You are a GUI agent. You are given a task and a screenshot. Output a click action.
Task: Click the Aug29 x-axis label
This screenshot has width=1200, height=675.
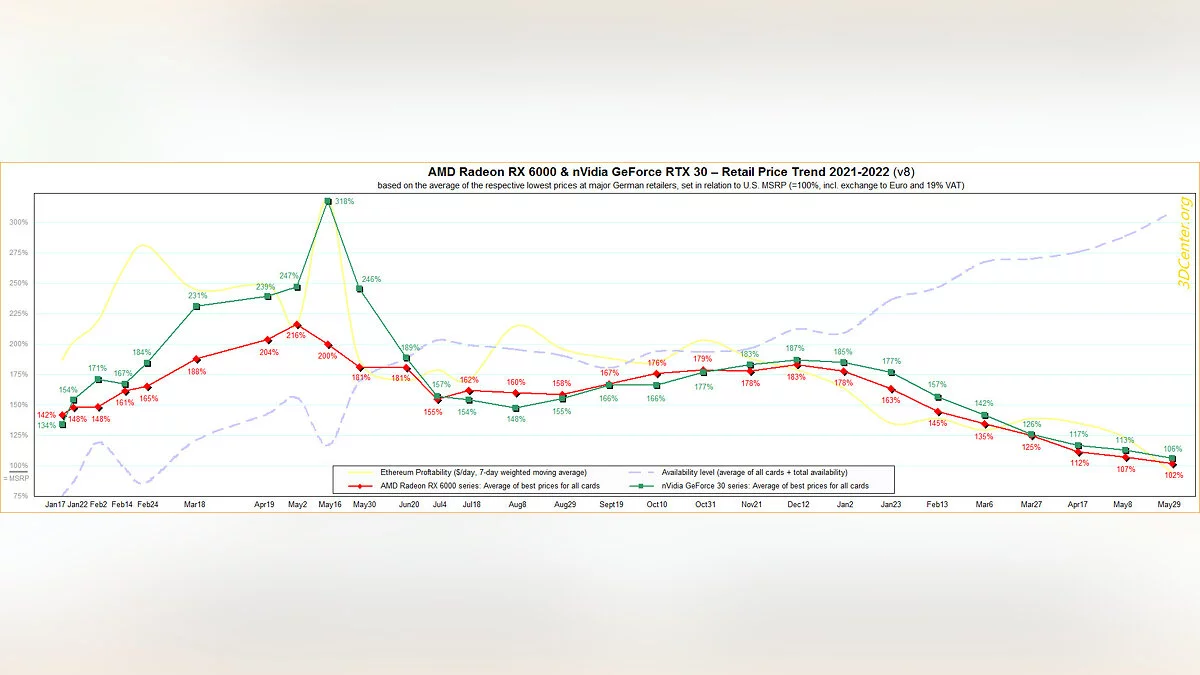(x=564, y=506)
